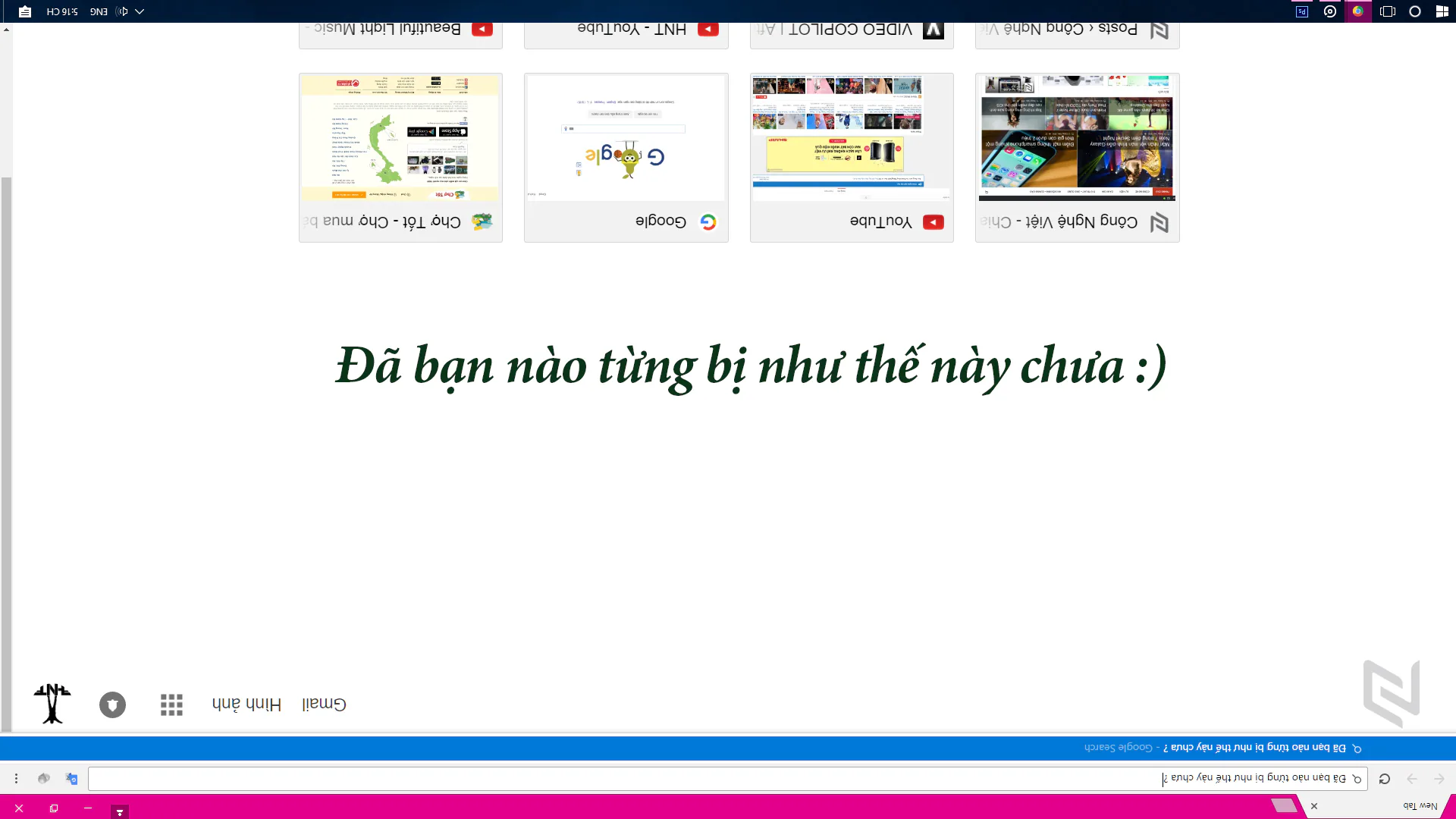The image size is (1456, 819).
Task: Open the Gmail link
Action: (324, 704)
